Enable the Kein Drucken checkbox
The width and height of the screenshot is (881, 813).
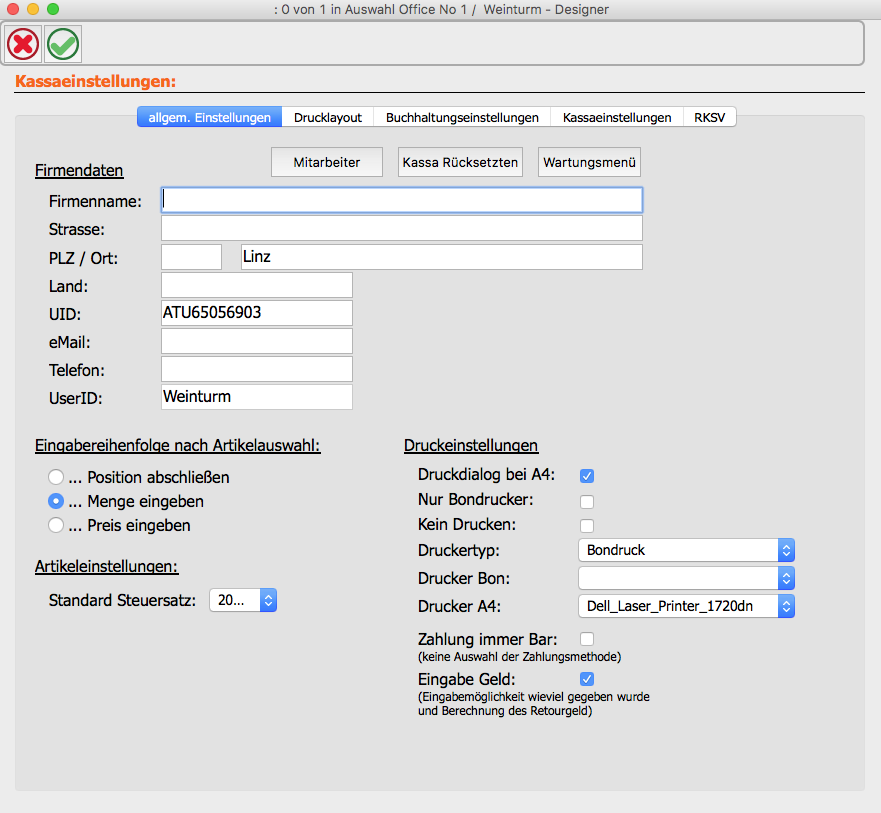coord(586,525)
